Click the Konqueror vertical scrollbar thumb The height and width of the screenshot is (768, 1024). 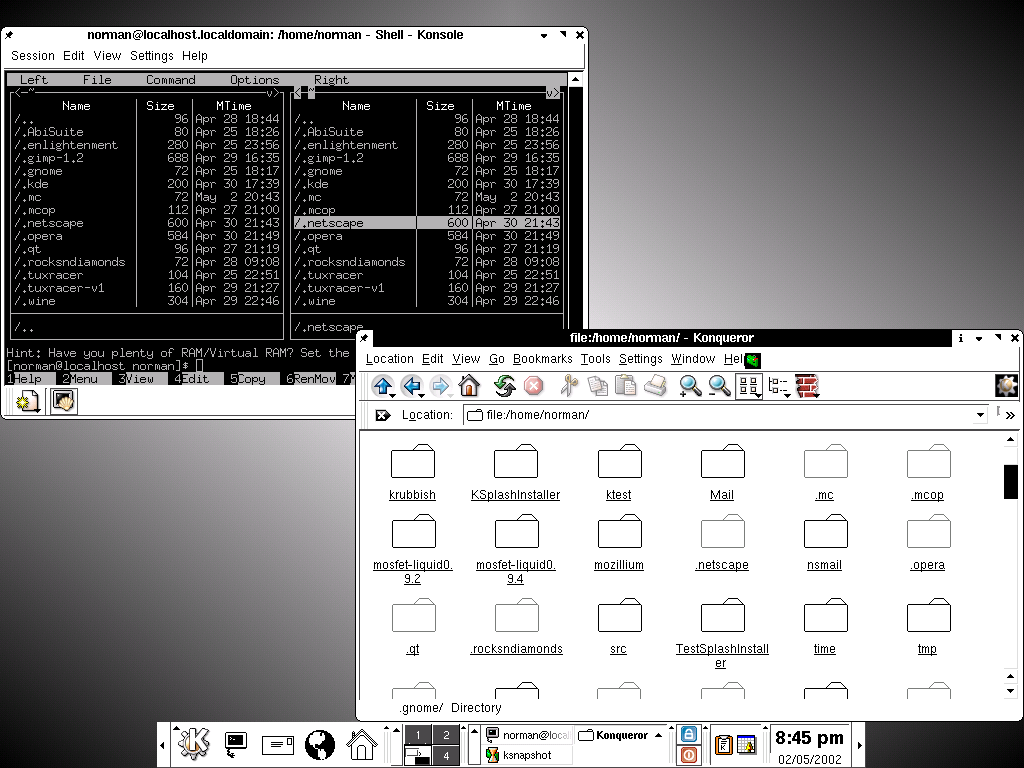coord(1010,481)
